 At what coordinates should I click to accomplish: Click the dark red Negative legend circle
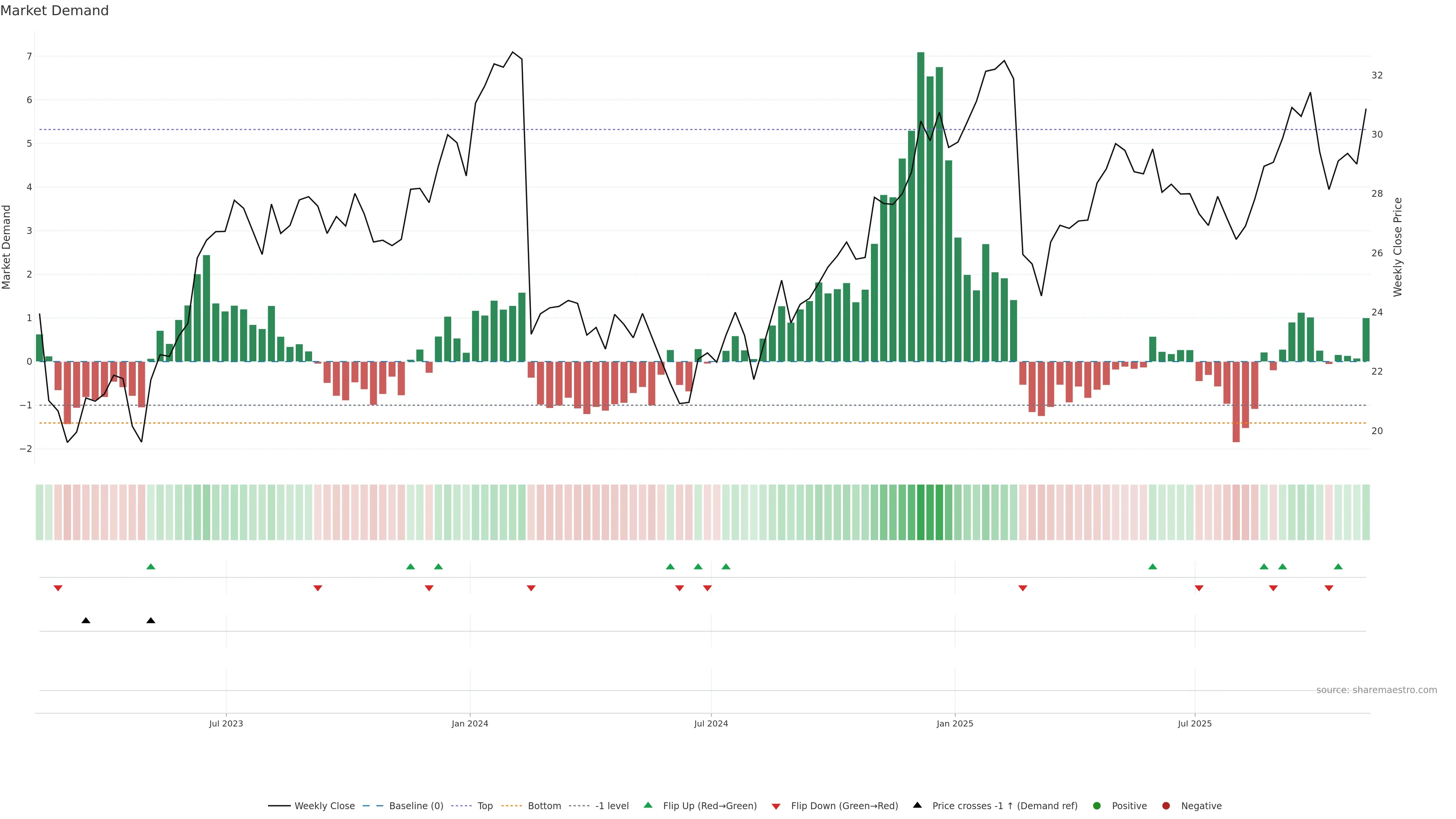coord(1166,805)
